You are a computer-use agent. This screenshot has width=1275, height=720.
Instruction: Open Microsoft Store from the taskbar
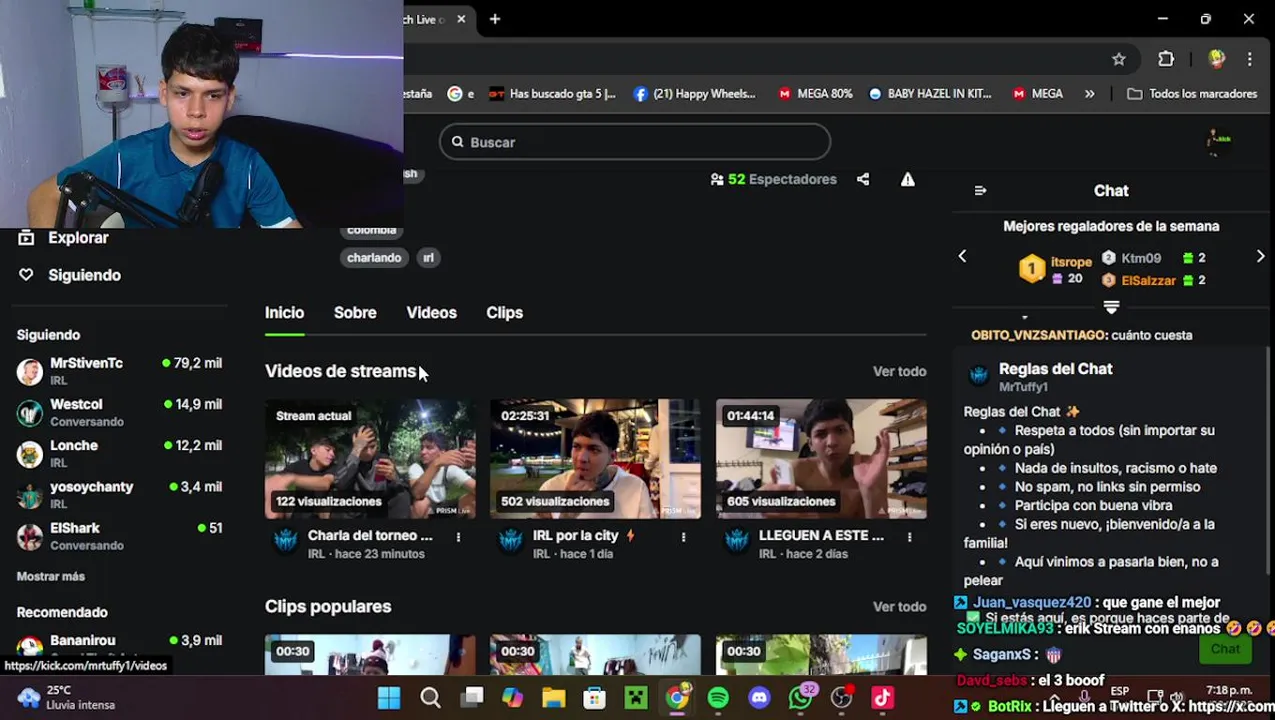click(x=594, y=698)
